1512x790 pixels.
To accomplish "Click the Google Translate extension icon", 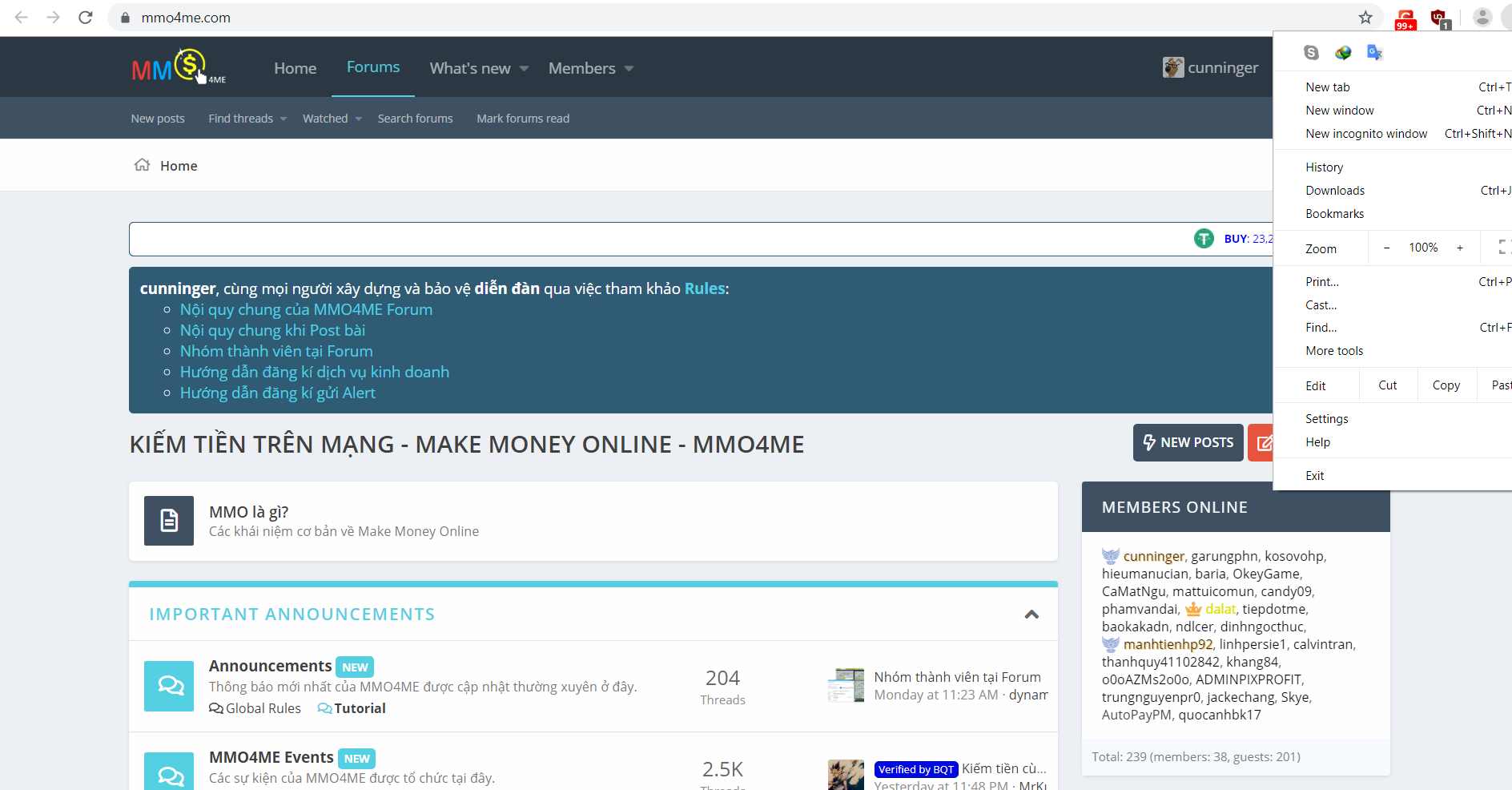I will 1375,53.
